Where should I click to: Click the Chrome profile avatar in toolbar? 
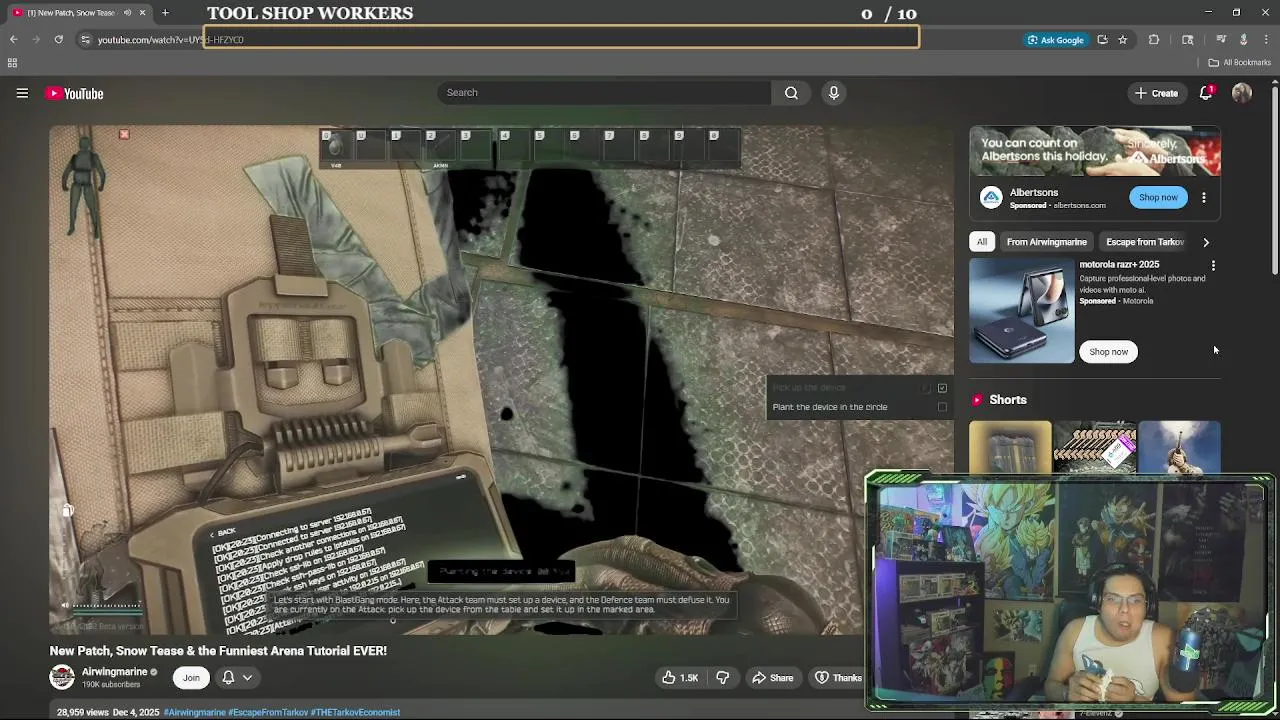[x=1243, y=40]
